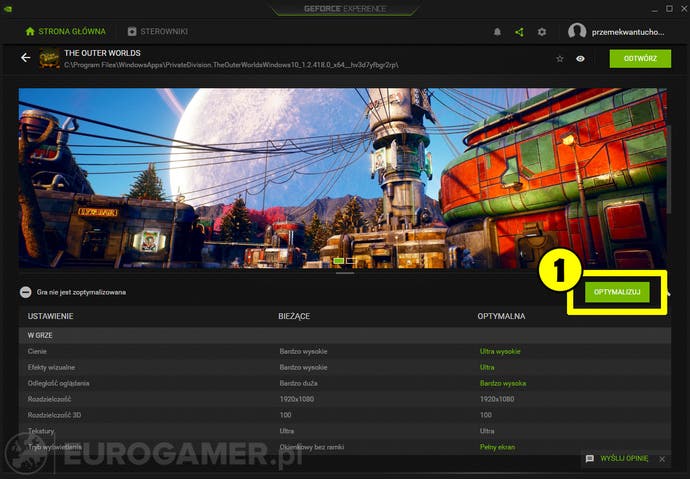Click the OPTYMALNA column header
The width and height of the screenshot is (690, 479).
click(501, 316)
